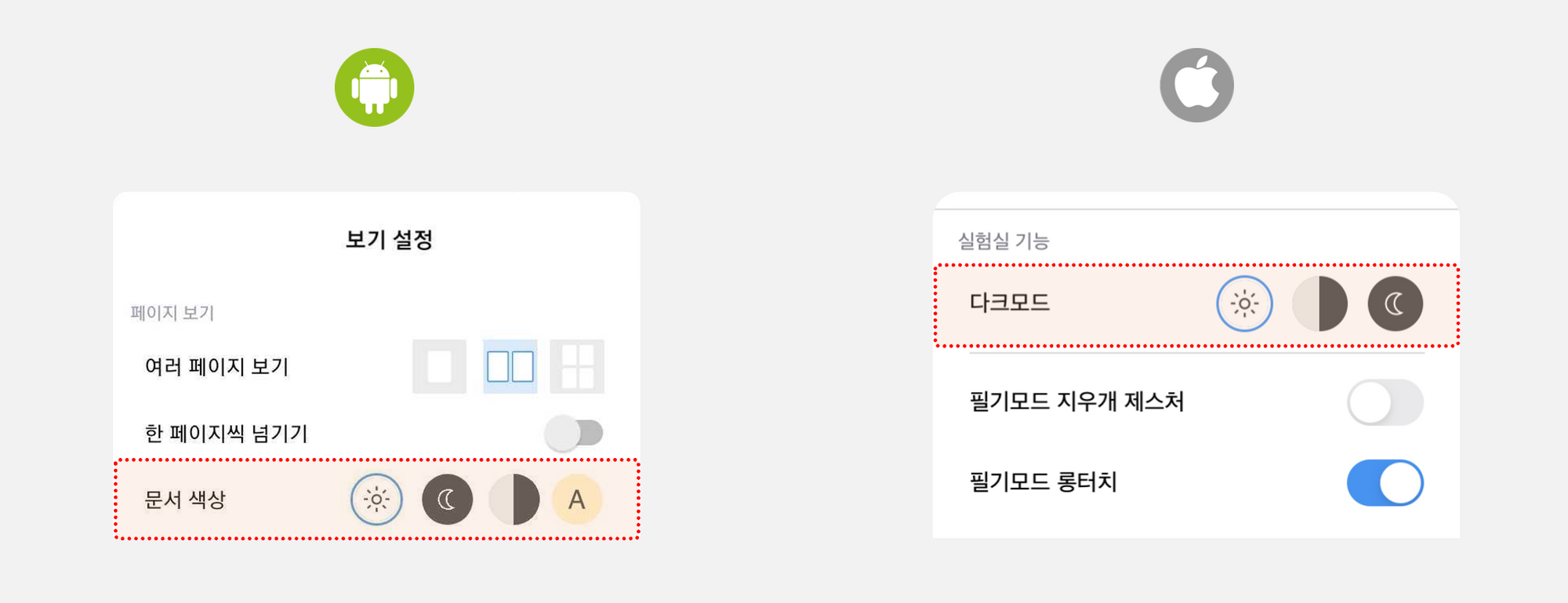The width and height of the screenshot is (1568, 603).
Task: Enable 필기모드 지우개 제스처 switch
Action: (1385, 402)
